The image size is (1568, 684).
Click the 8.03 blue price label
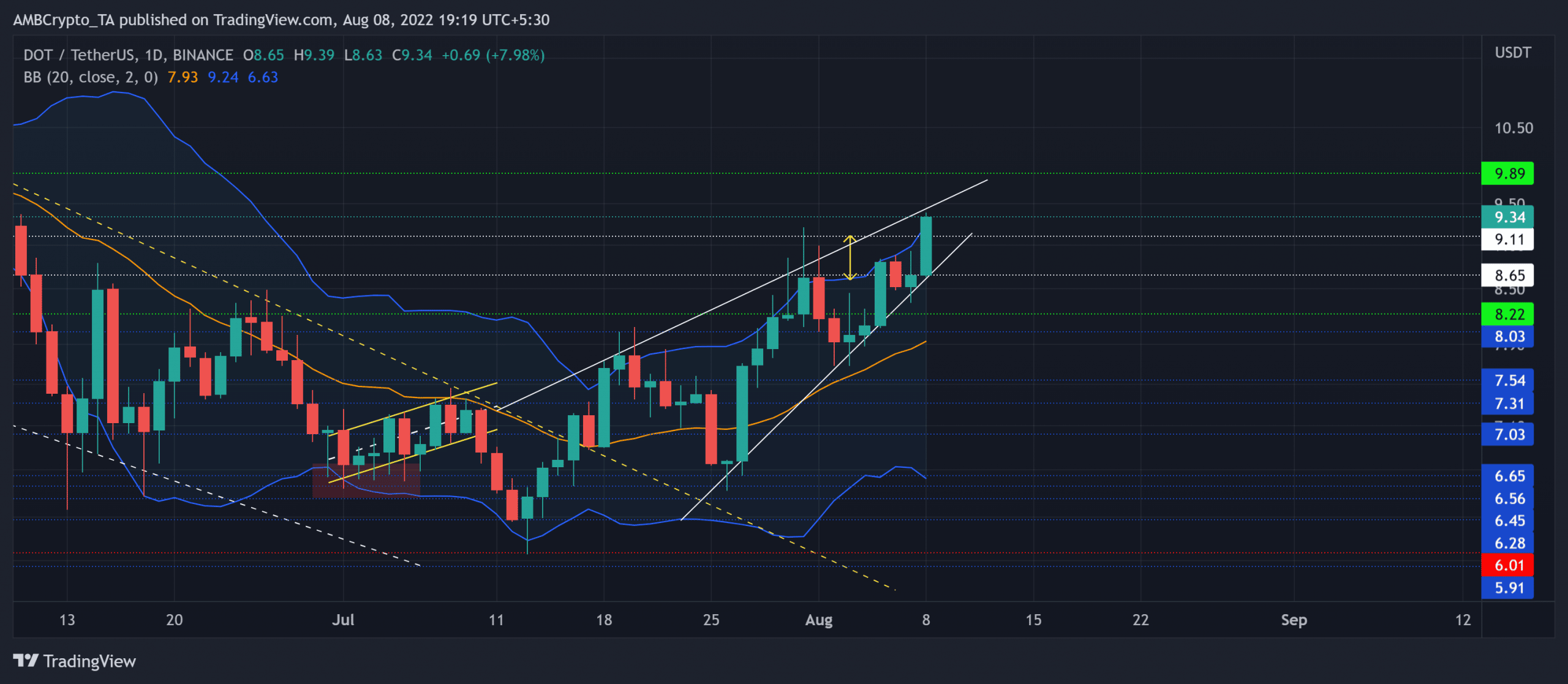click(x=1507, y=336)
